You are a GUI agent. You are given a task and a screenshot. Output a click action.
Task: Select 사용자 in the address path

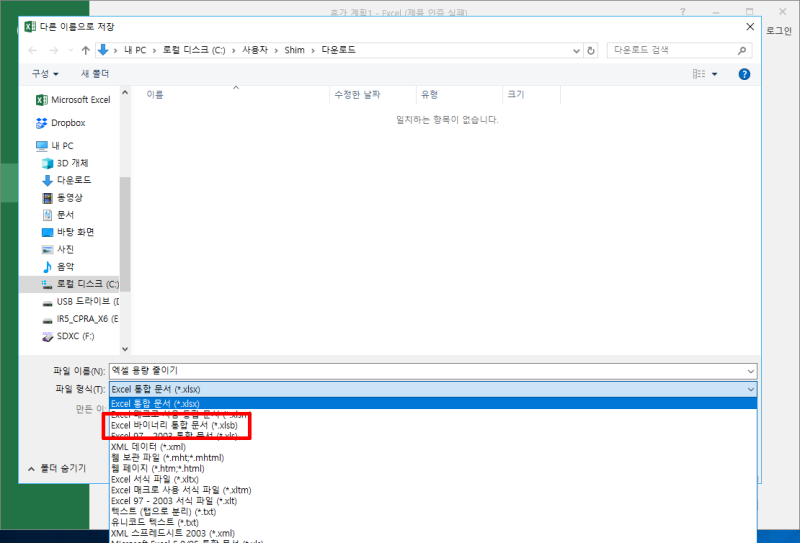click(x=255, y=50)
